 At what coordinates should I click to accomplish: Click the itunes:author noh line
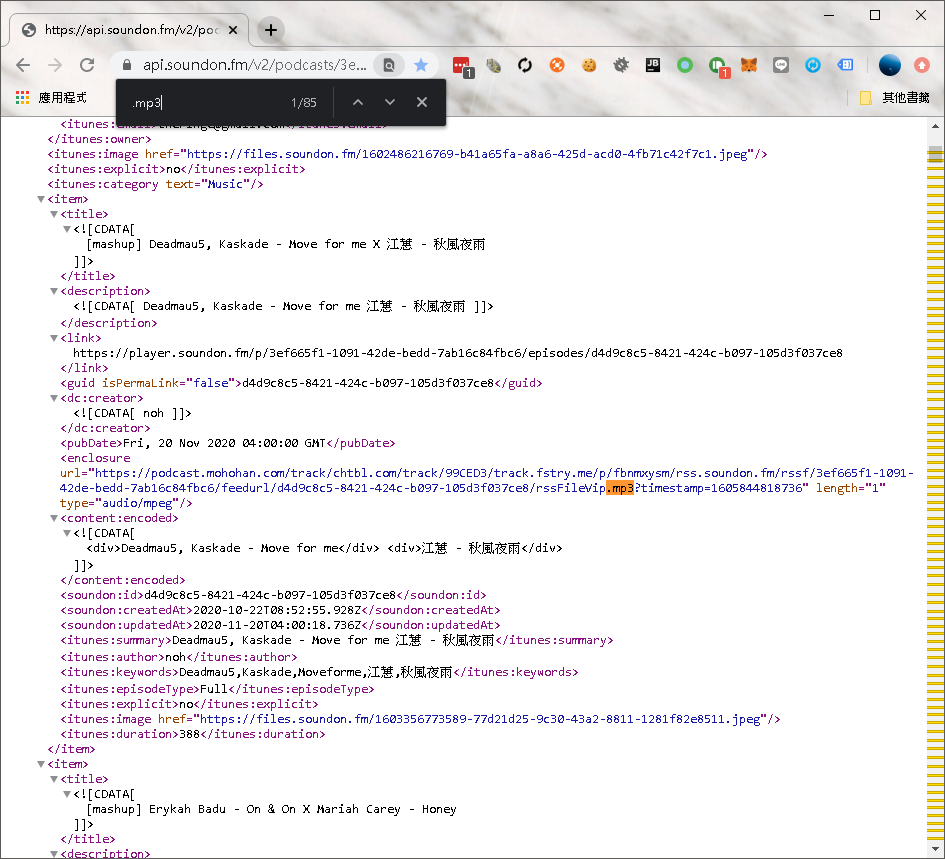[179, 657]
